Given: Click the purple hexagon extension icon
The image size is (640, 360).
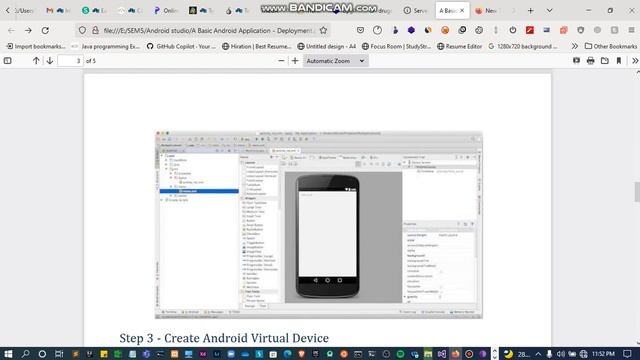Looking at the screenshot, I should point(411,30).
